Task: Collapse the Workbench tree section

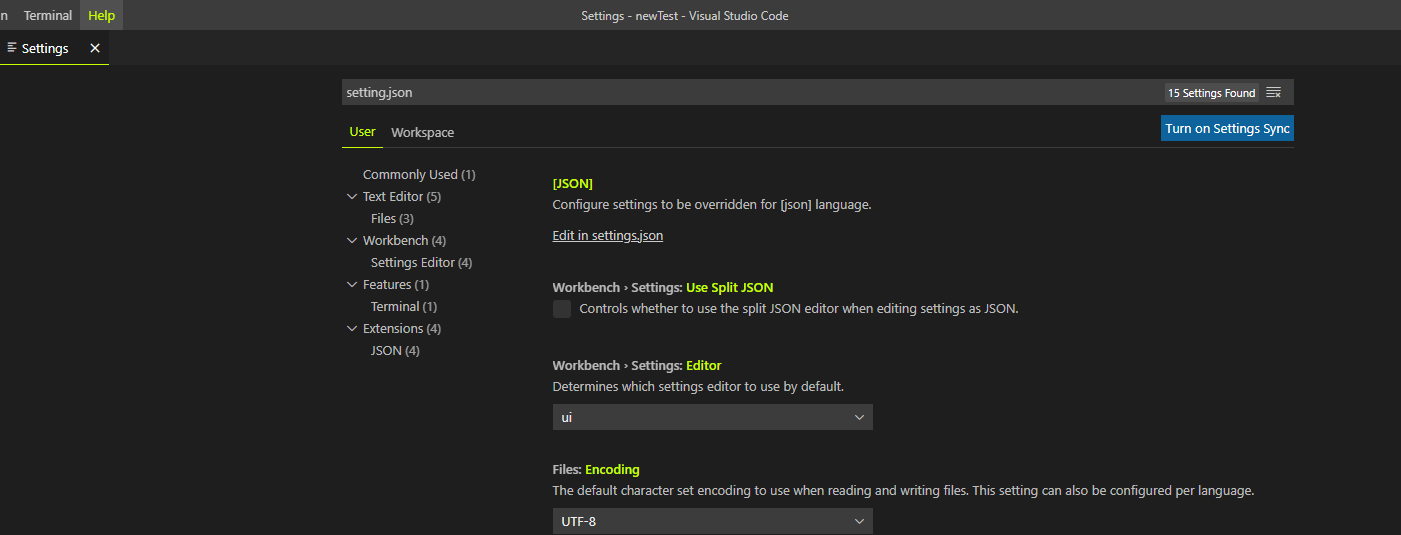Action: [x=352, y=241]
